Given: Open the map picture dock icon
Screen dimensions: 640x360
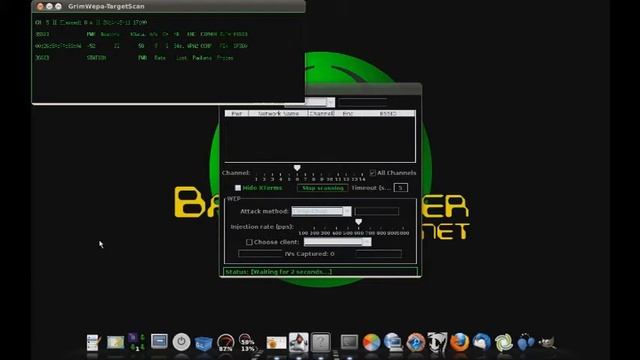Looking at the screenshot, I should 116,342.
